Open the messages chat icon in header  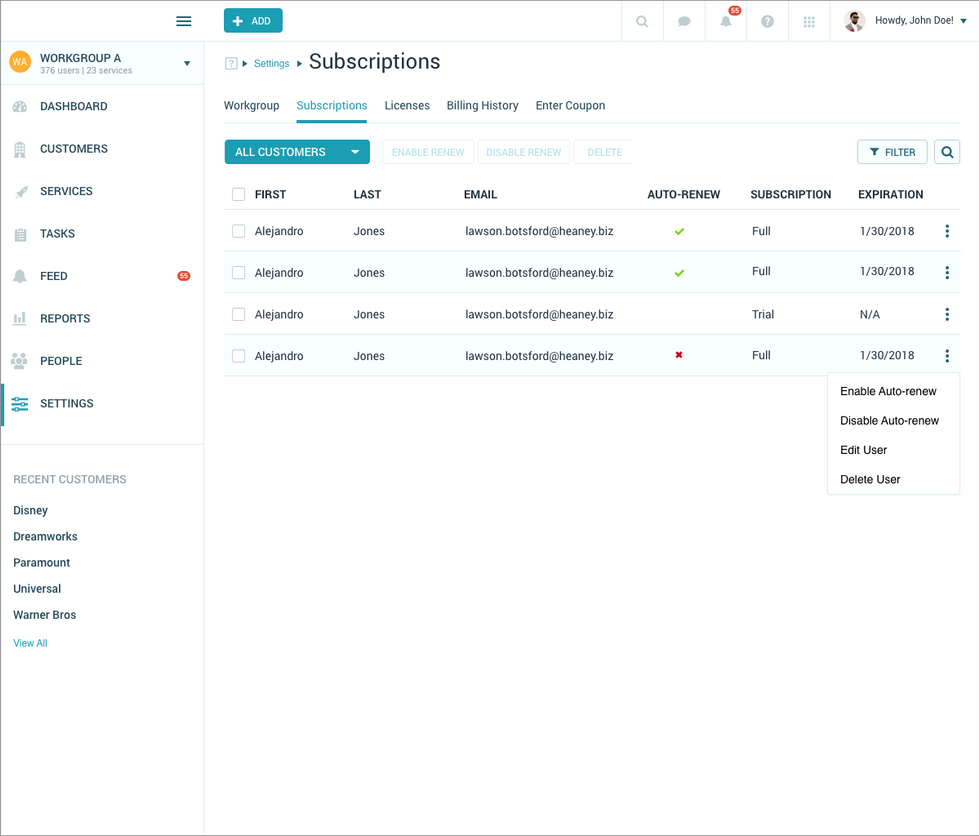[684, 21]
